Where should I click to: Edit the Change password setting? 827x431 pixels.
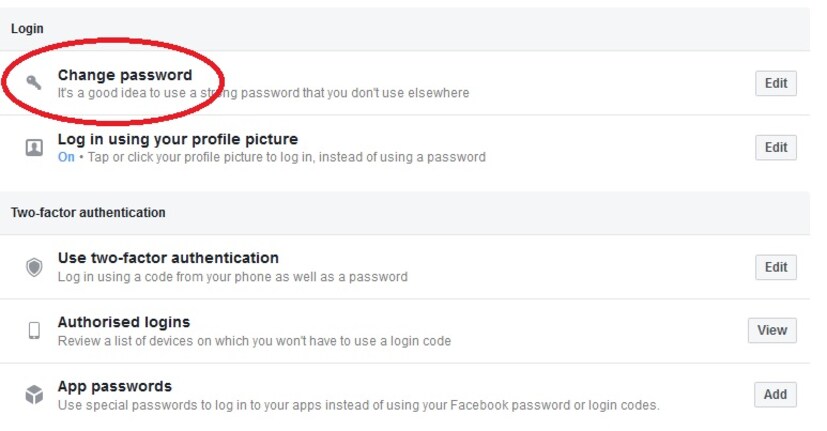(775, 83)
